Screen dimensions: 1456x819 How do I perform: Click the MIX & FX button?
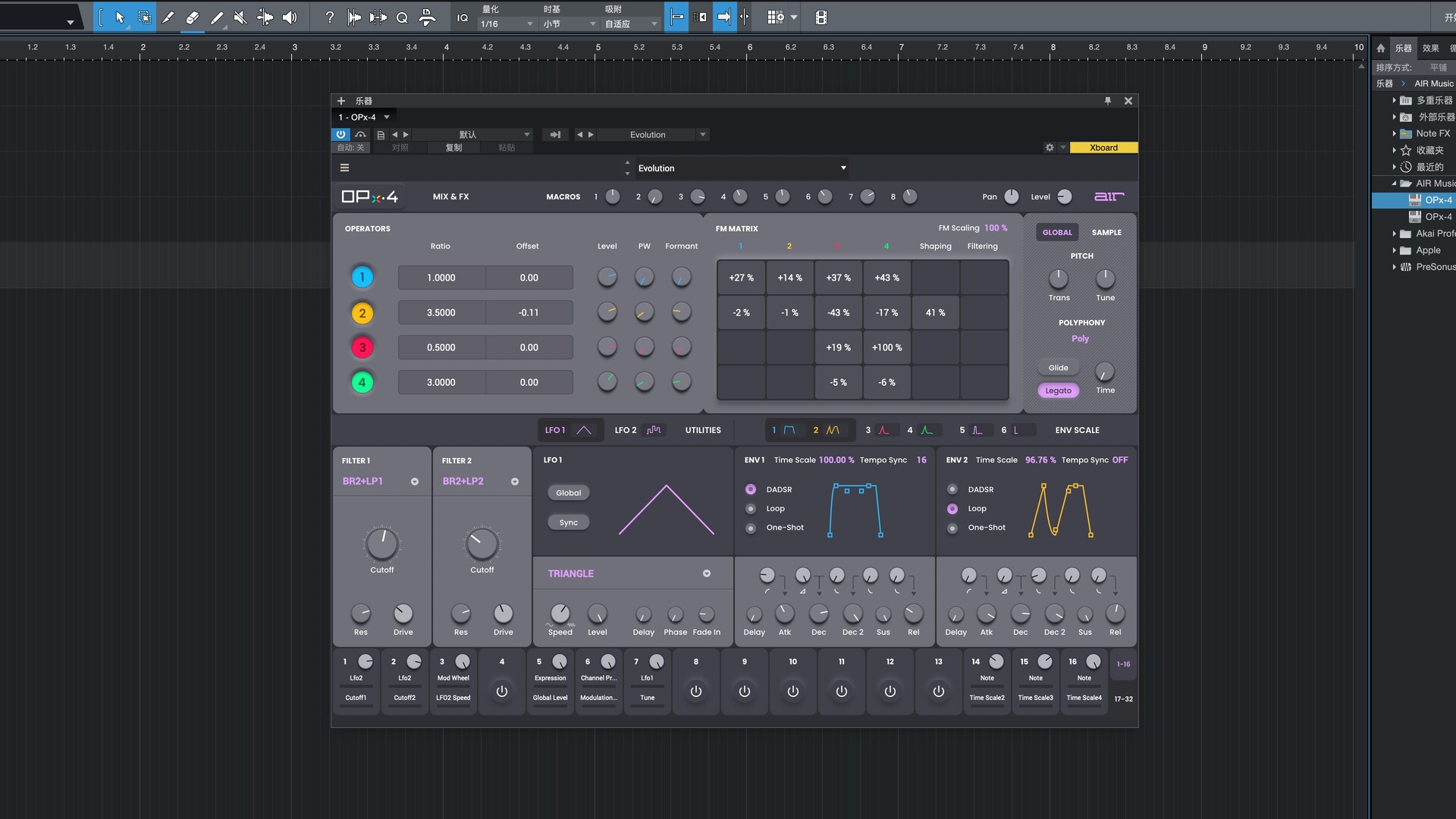pyautogui.click(x=450, y=196)
